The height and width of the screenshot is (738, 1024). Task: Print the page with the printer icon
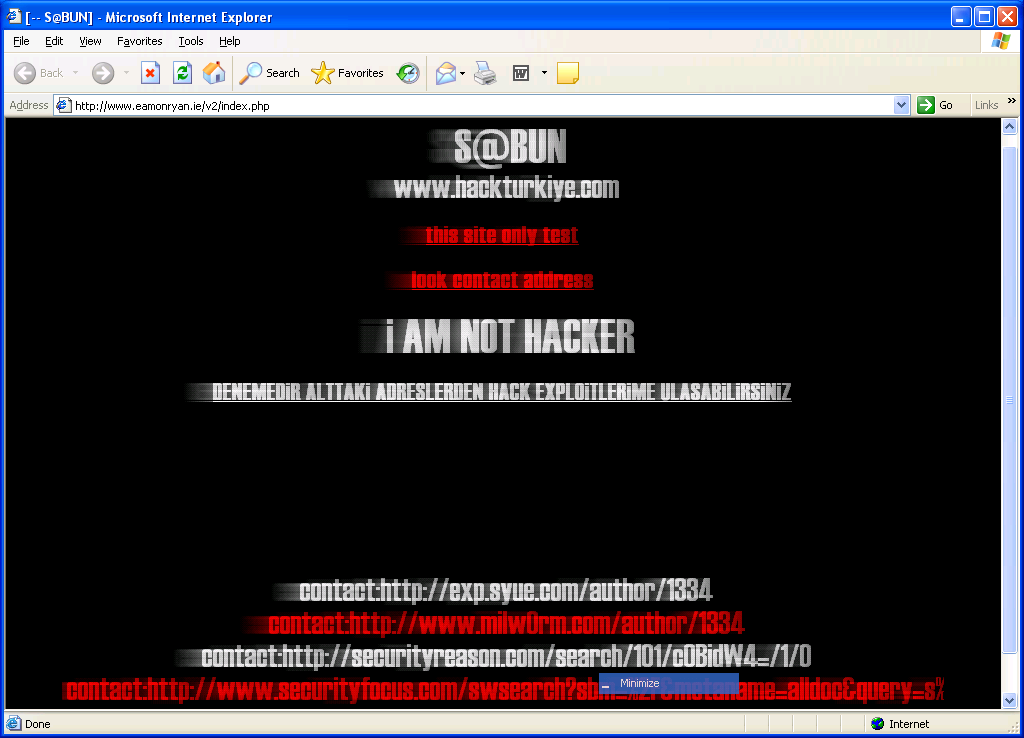(485, 73)
